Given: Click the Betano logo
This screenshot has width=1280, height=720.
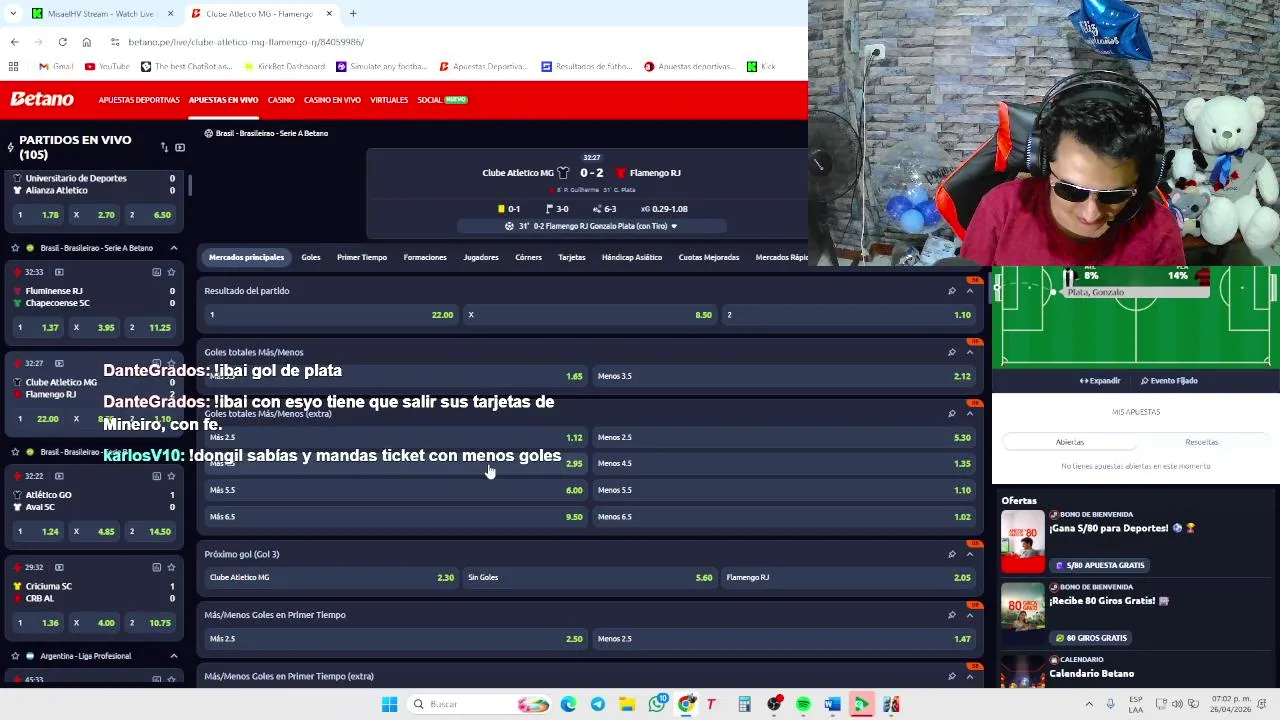Looking at the screenshot, I should [x=42, y=99].
